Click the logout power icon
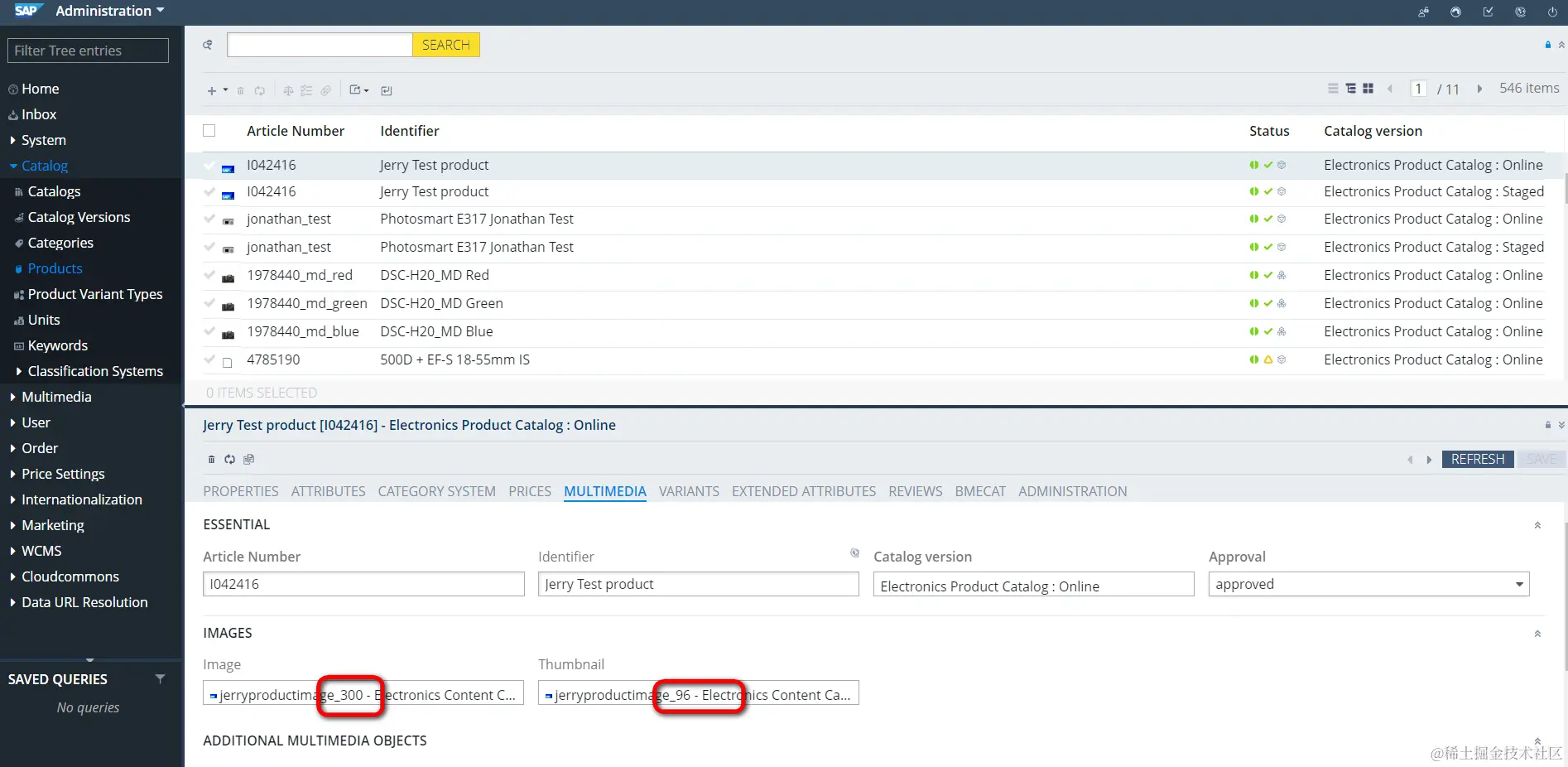The width and height of the screenshot is (1568, 767). click(x=1552, y=12)
